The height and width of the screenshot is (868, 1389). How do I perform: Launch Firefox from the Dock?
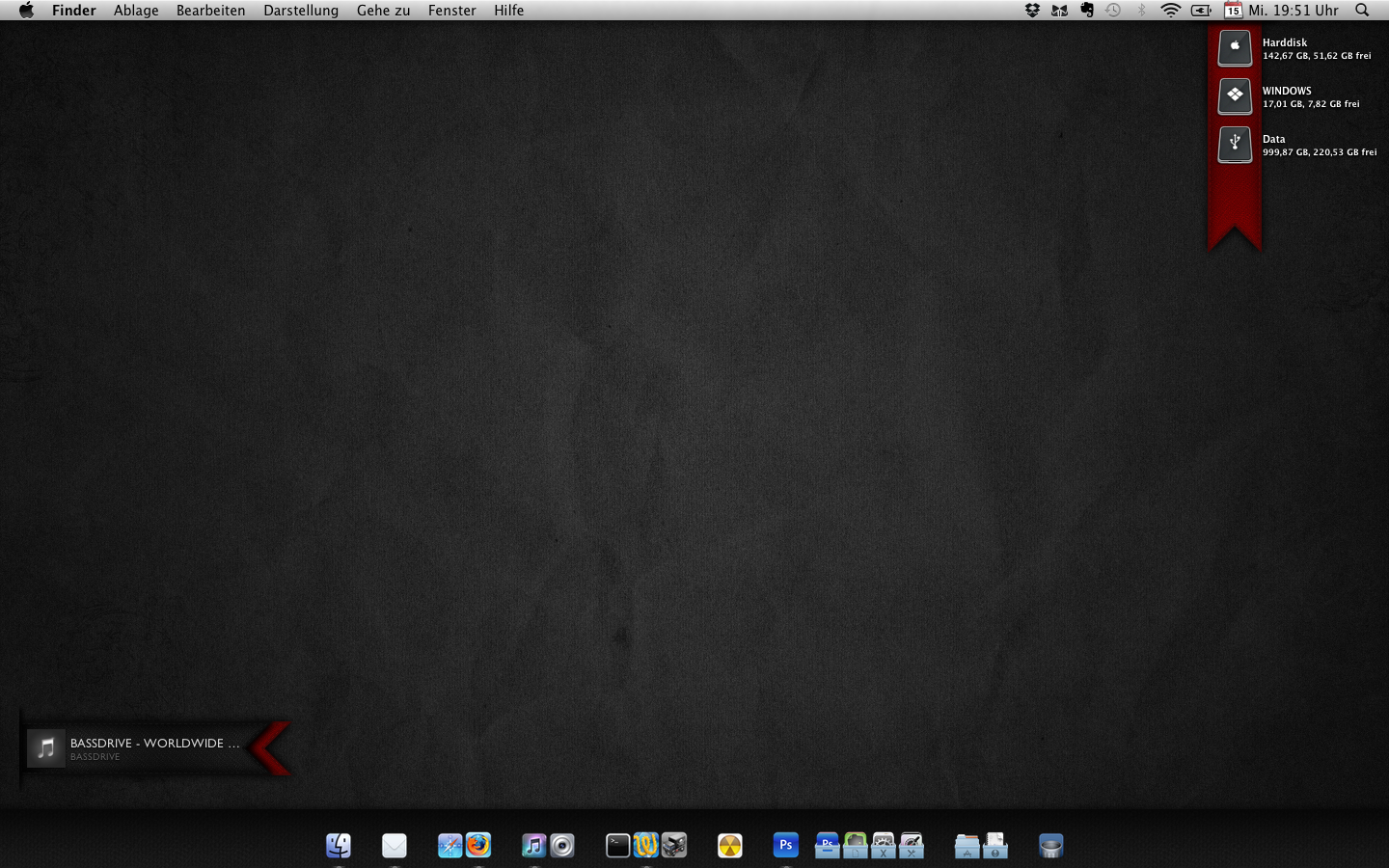(478, 846)
